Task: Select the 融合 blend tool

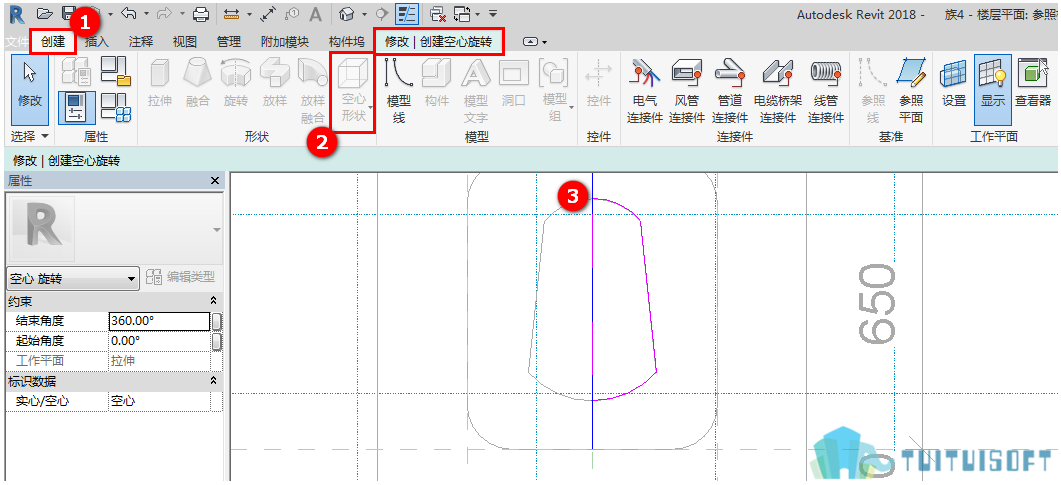Action: (x=198, y=83)
